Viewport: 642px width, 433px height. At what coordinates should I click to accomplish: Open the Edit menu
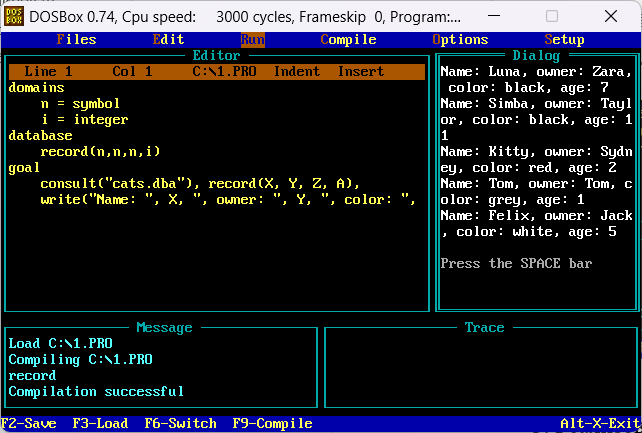pos(168,40)
